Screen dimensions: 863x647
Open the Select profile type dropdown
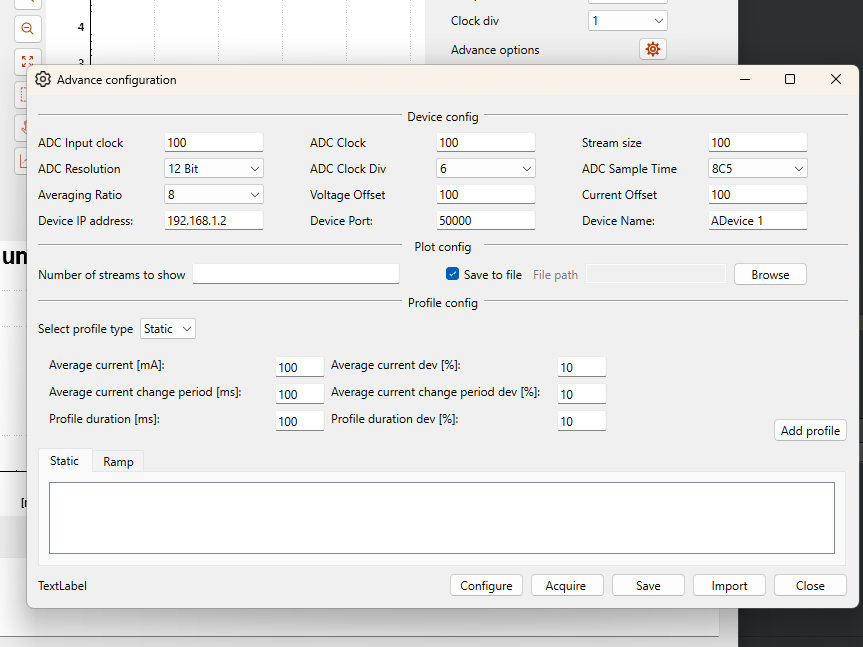point(167,328)
